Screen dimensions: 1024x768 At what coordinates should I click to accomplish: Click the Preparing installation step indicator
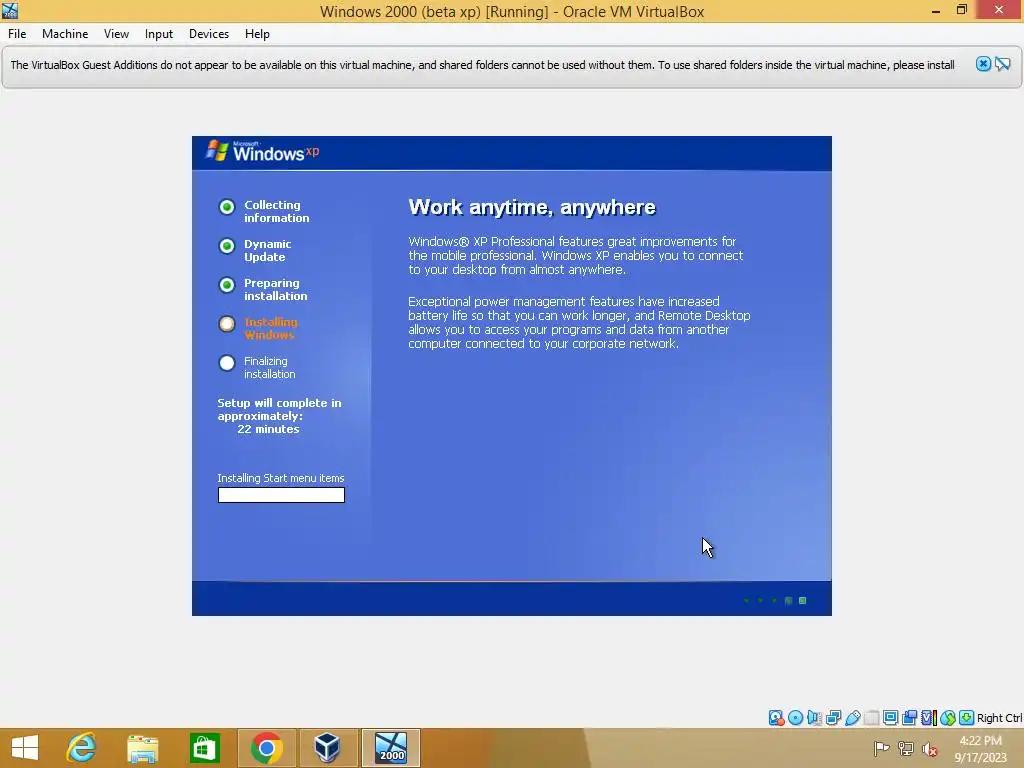click(227, 285)
